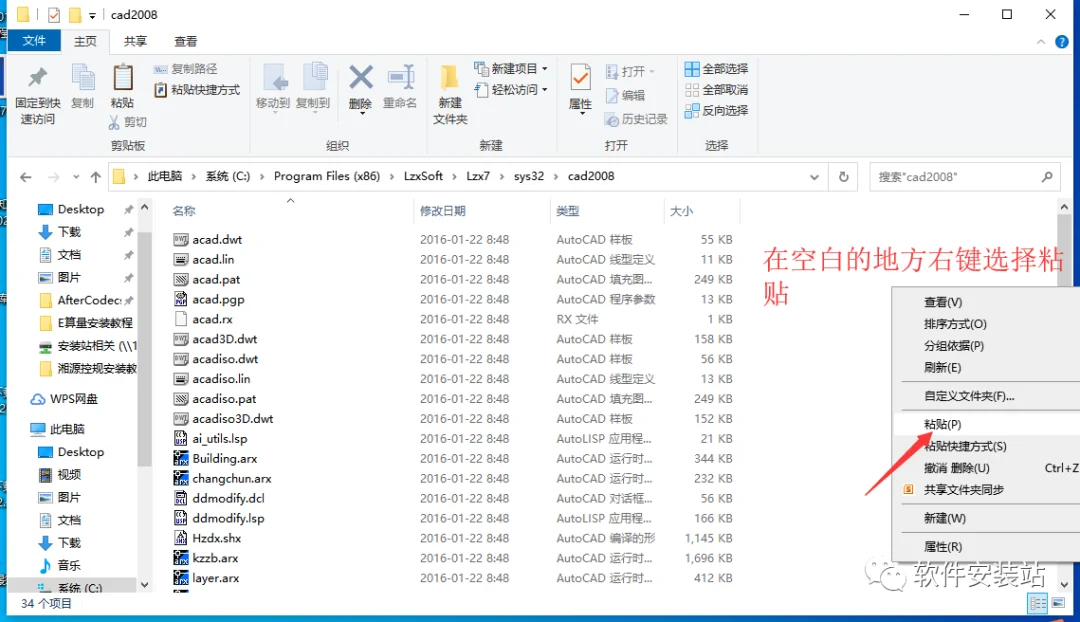The image size is (1080, 622).
Task: Switch to the Home (主页) tab
Action: coord(85,41)
